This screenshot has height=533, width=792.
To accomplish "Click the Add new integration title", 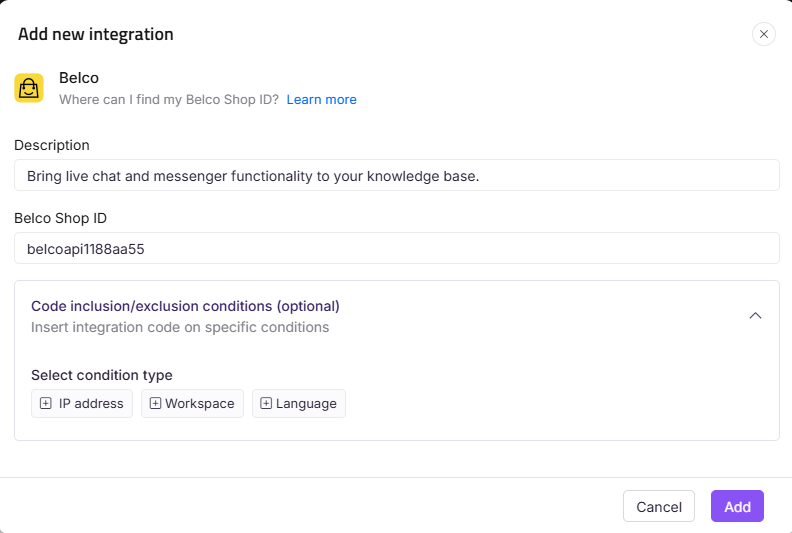I will click(x=96, y=34).
